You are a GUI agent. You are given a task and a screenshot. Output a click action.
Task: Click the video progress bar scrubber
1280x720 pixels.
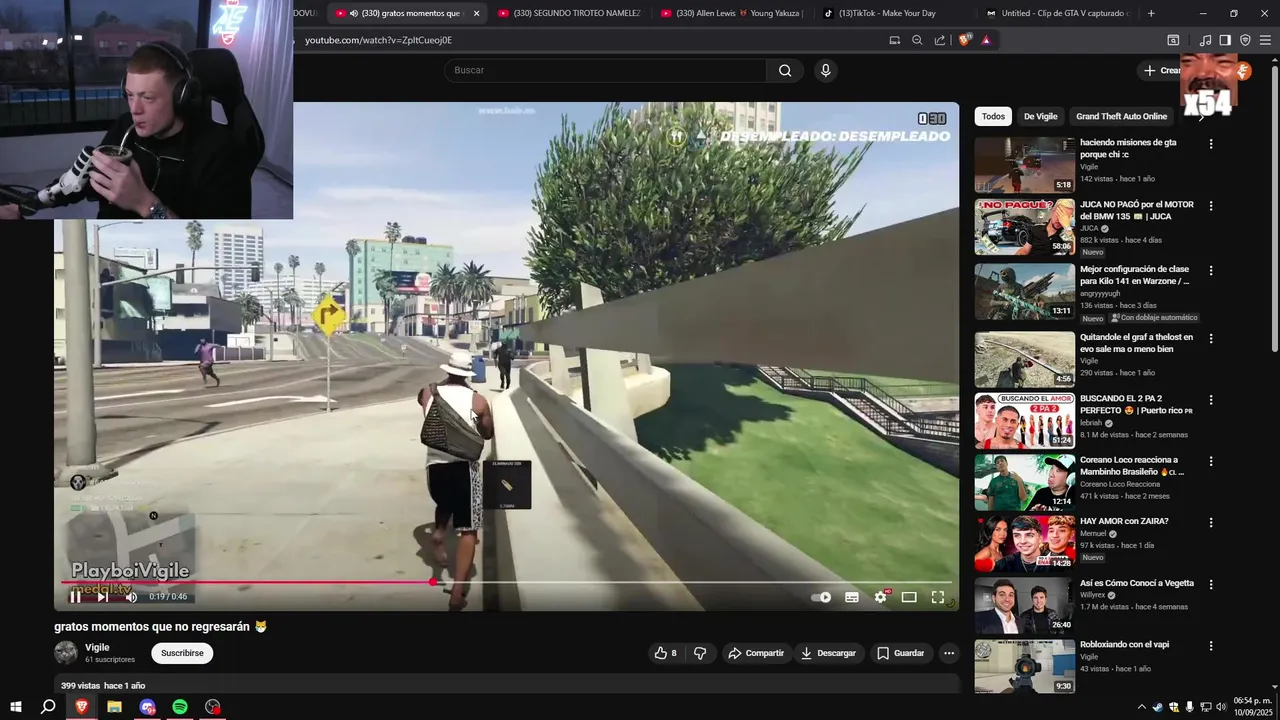[433, 582]
